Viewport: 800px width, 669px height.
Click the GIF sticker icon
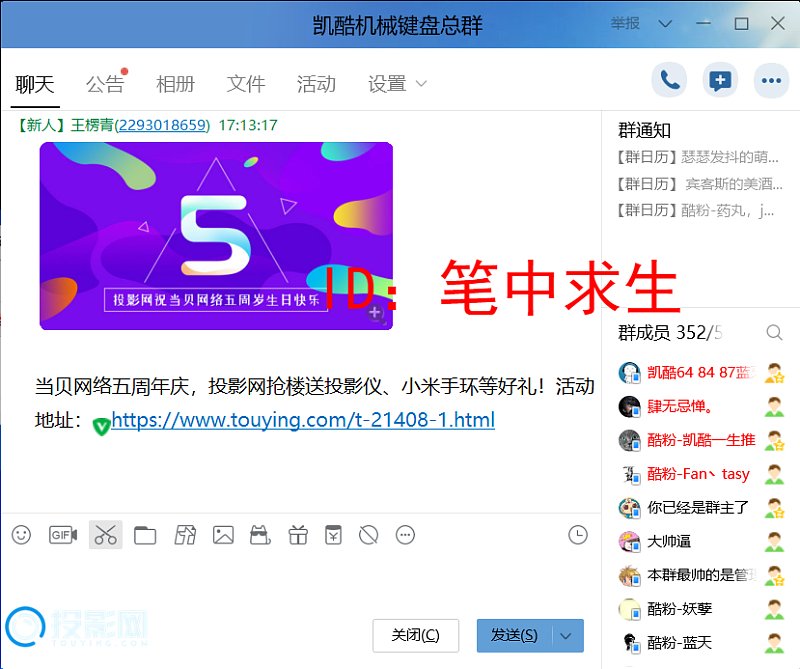pyautogui.click(x=63, y=535)
